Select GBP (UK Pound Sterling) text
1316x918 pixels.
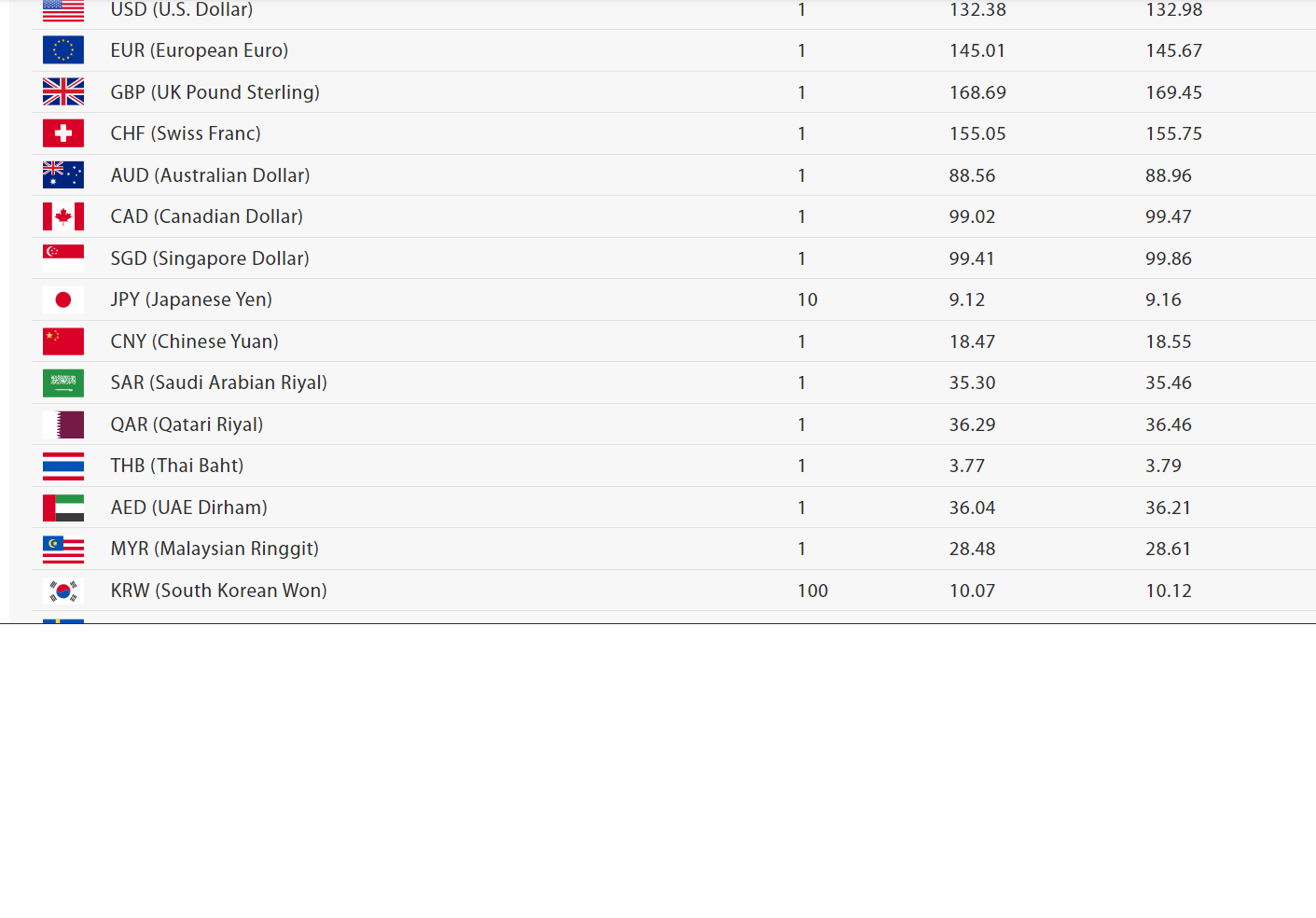click(215, 92)
